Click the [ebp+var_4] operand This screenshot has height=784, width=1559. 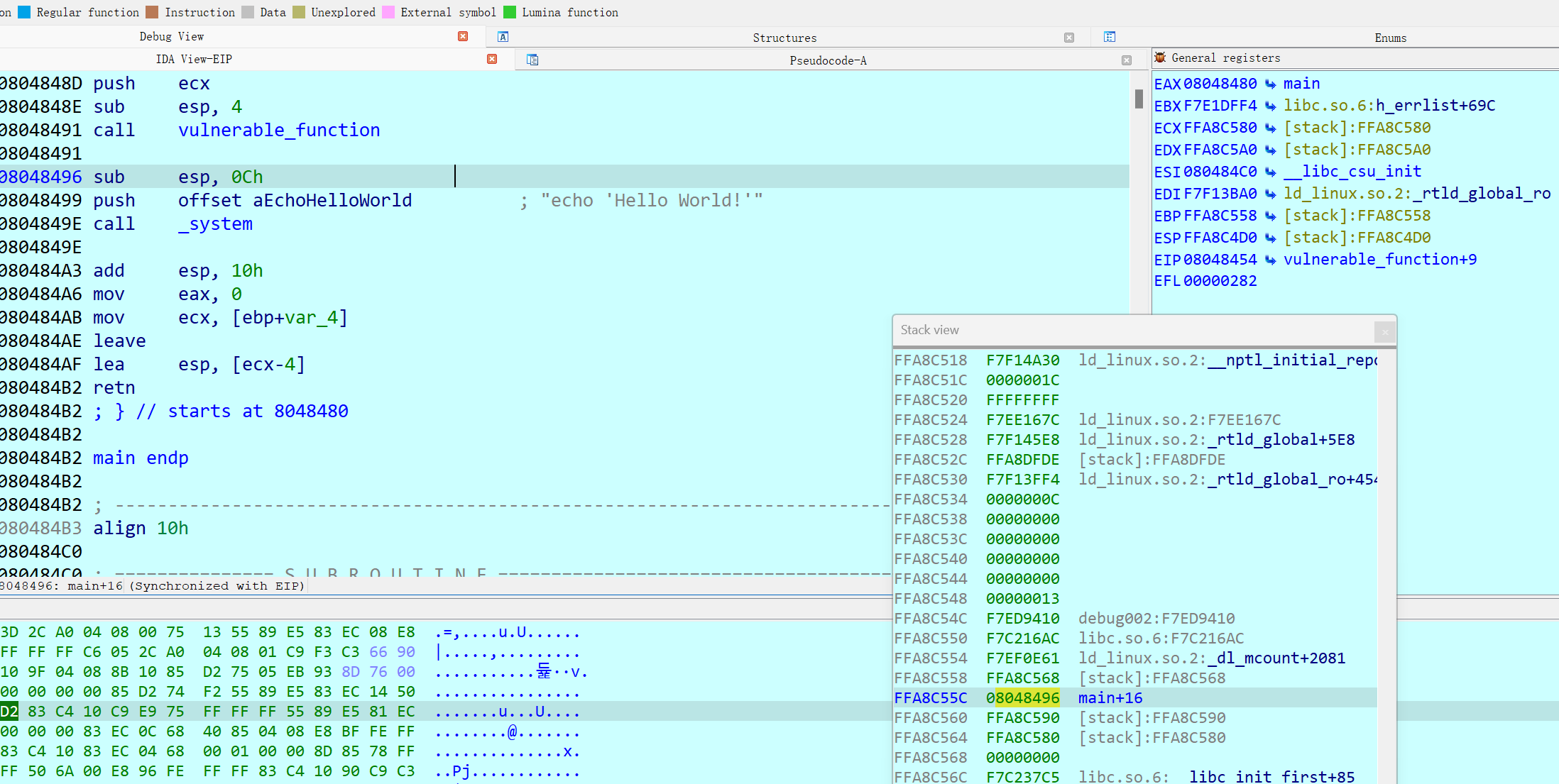(x=290, y=318)
